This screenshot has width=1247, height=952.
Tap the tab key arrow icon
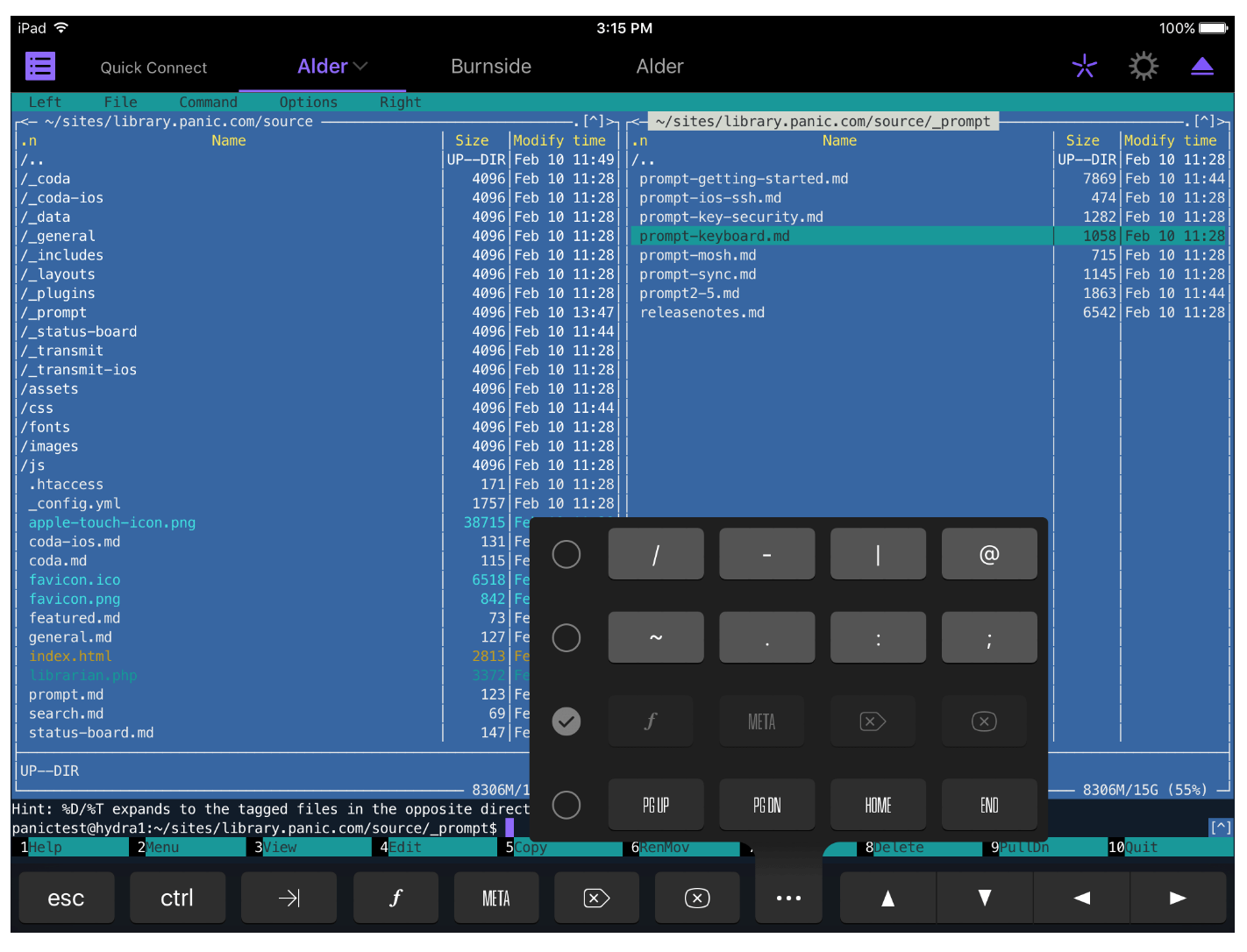coord(289,898)
